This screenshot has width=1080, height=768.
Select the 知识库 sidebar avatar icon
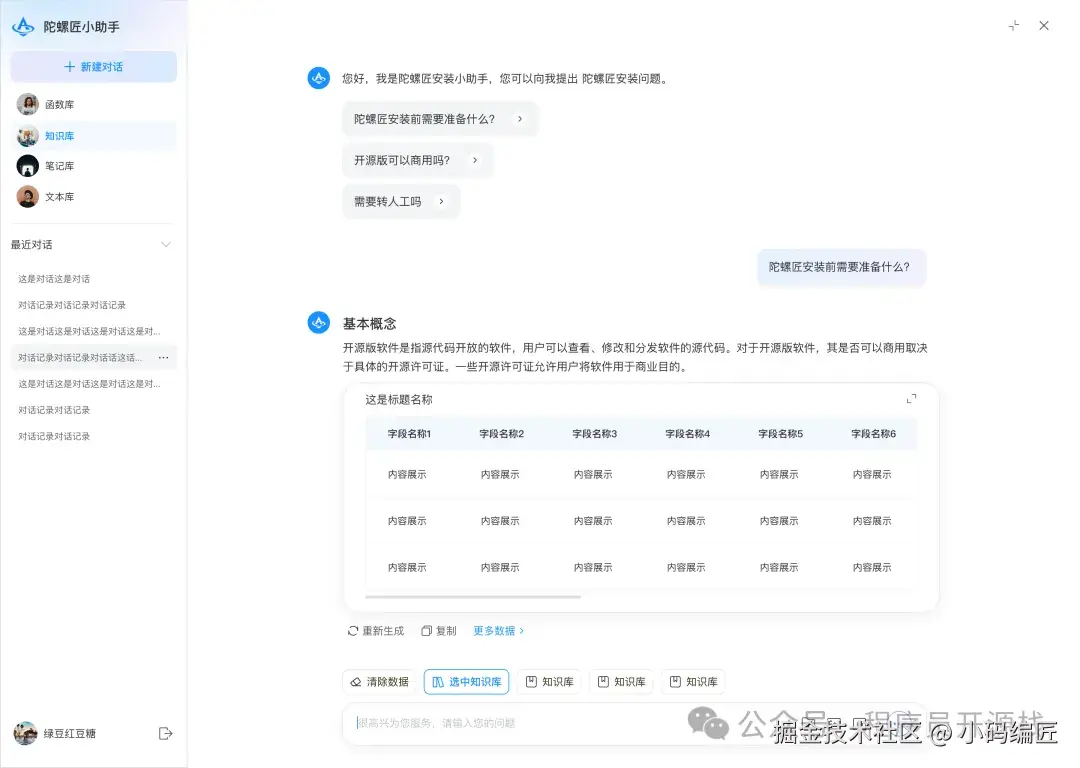click(x=27, y=135)
